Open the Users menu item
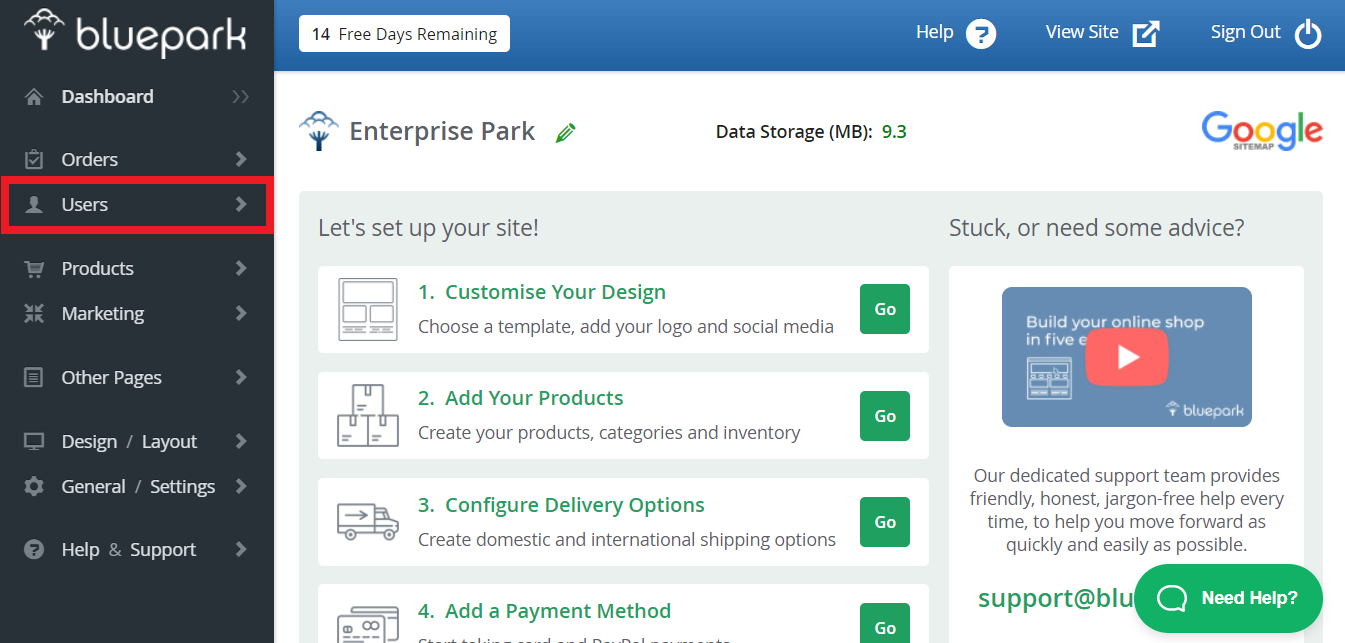Screen dimensions: 1345x643 point(85,204)
